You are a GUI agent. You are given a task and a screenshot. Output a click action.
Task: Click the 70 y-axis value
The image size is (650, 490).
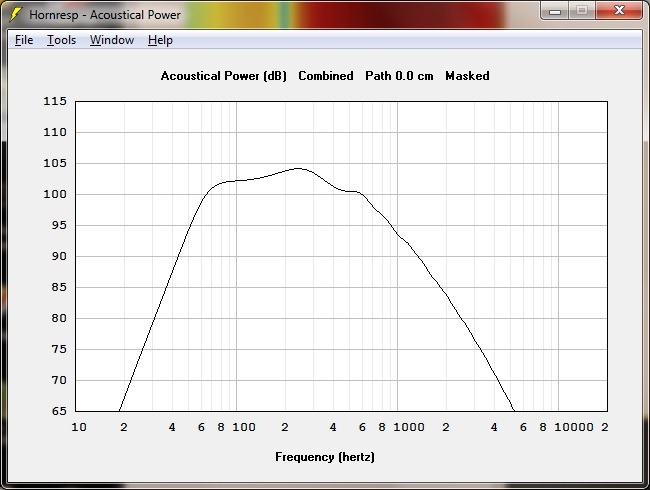[59, 380]
